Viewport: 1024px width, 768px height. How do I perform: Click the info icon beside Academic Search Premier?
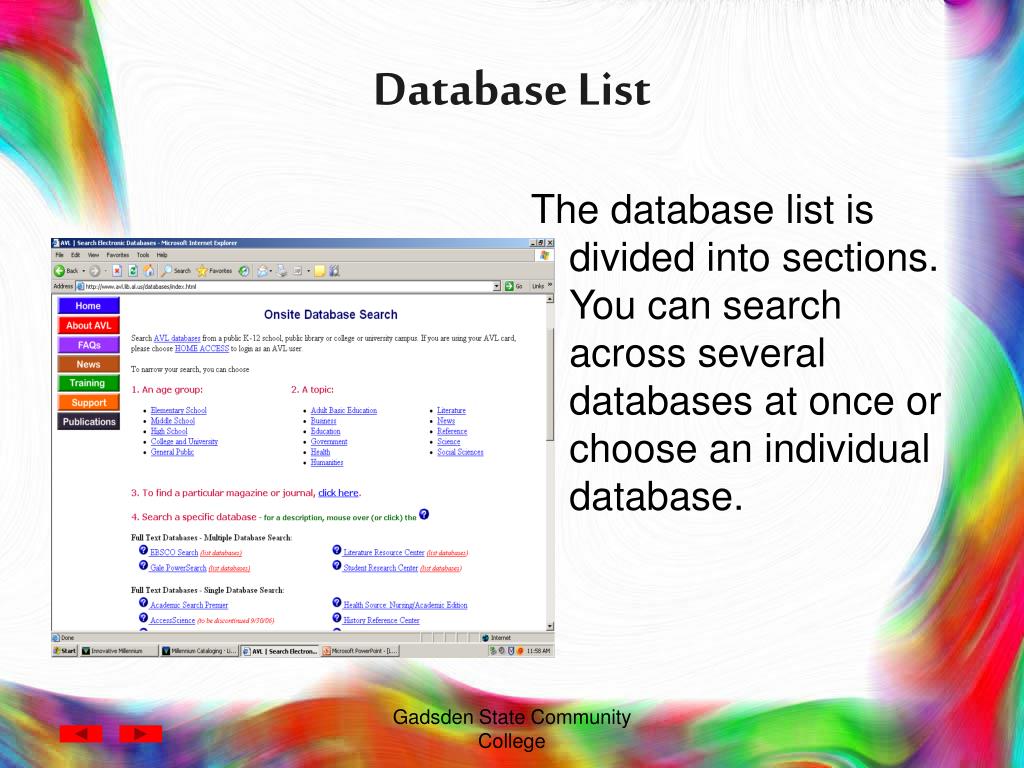click(x=143, y=603)
